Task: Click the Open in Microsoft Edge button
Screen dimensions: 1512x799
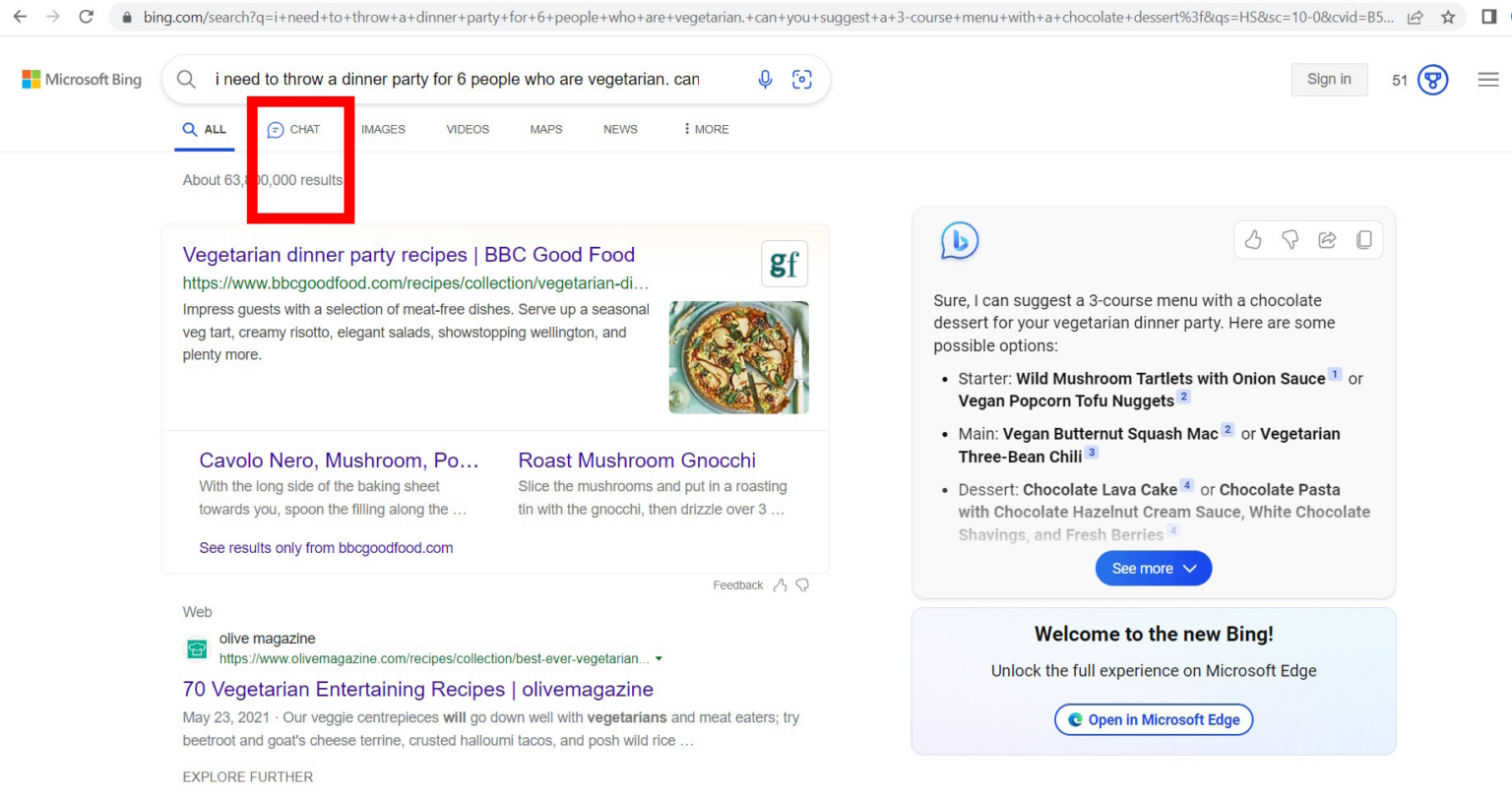Action: (x=1153, y=719)
